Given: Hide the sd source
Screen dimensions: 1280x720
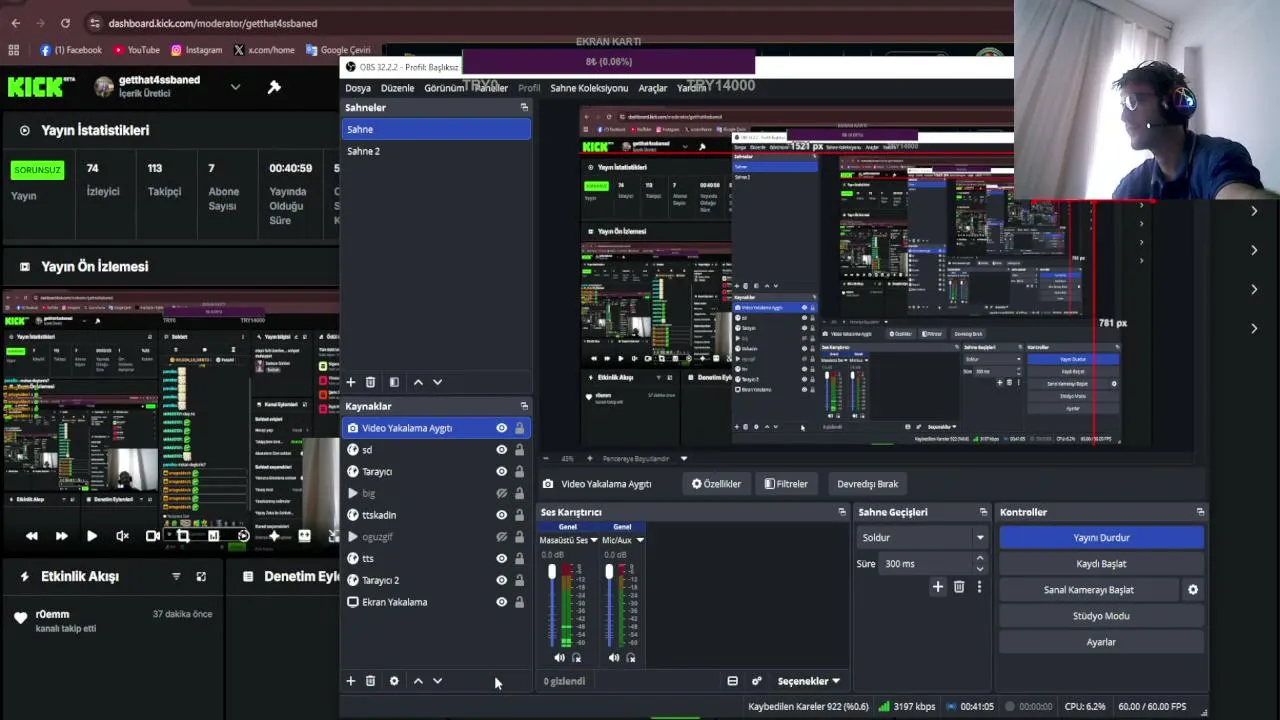Looking at the screenshot, I should pyautogui.click(x=501, y=450).
